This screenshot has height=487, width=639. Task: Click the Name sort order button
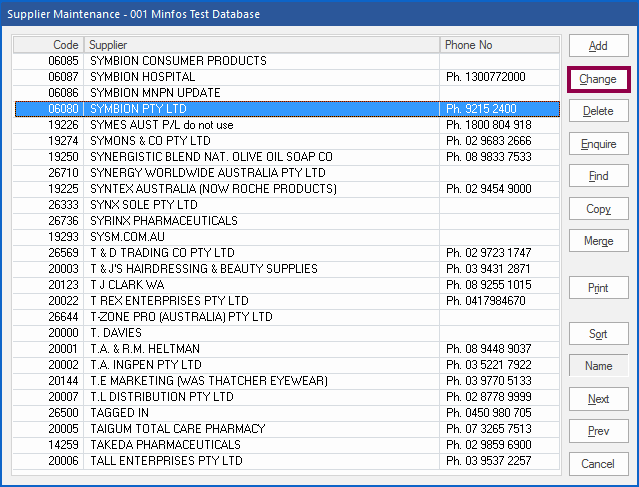[x=598, y=366]
